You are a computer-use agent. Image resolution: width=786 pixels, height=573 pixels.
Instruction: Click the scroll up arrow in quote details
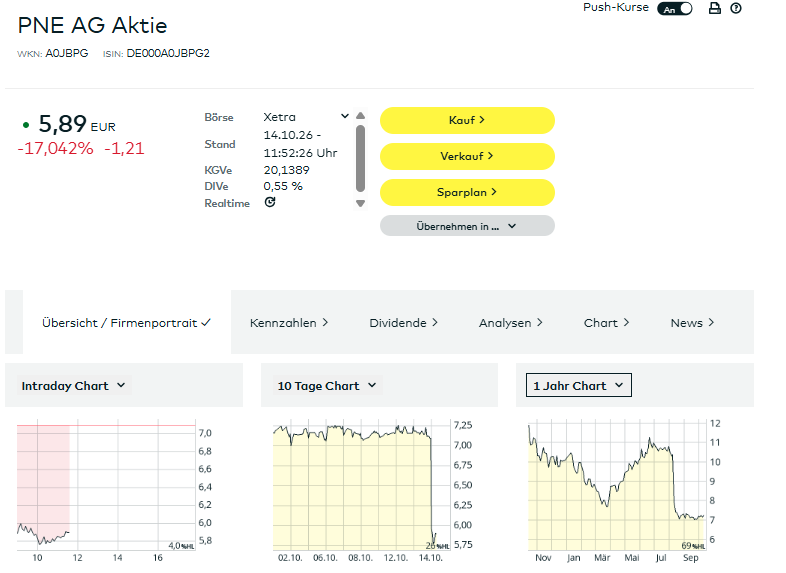click(x=360, y=116)
